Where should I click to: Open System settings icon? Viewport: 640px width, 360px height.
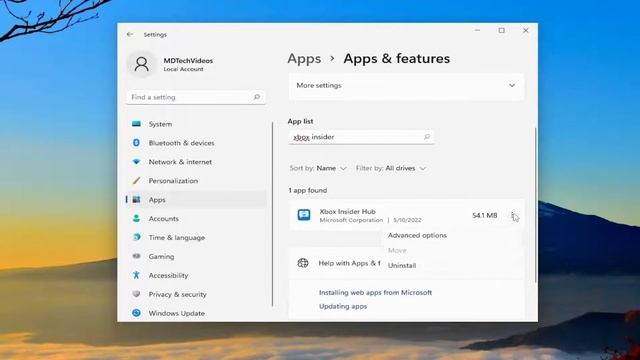pos(136,124)
